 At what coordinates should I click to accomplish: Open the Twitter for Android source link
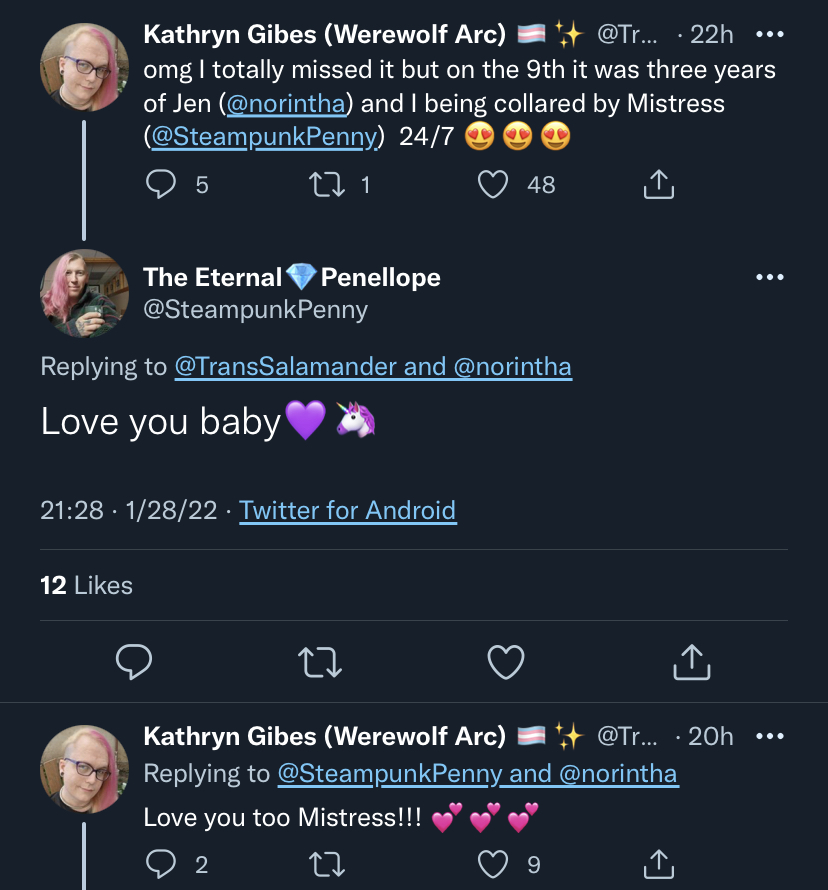[x=348, y=510]
